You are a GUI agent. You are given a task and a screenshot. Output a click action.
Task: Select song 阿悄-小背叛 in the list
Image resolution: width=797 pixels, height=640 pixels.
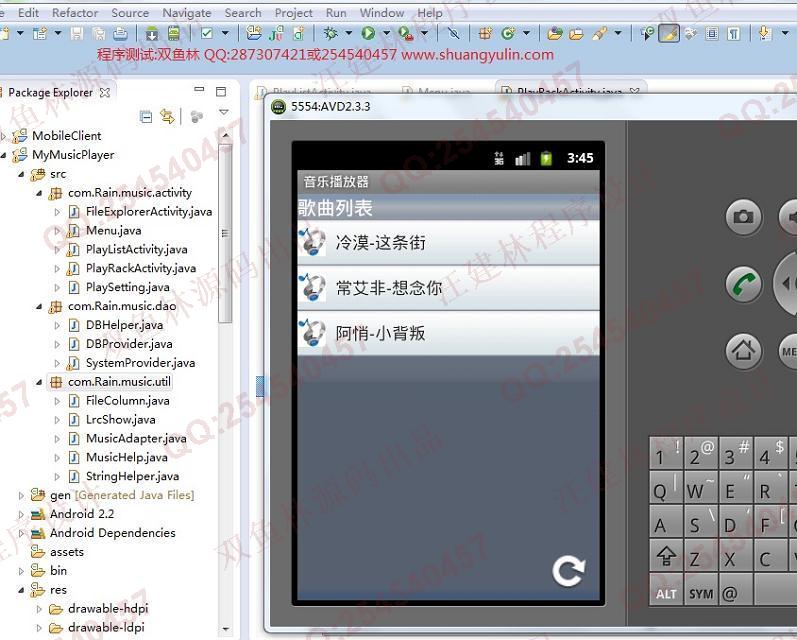click(448, 333)
